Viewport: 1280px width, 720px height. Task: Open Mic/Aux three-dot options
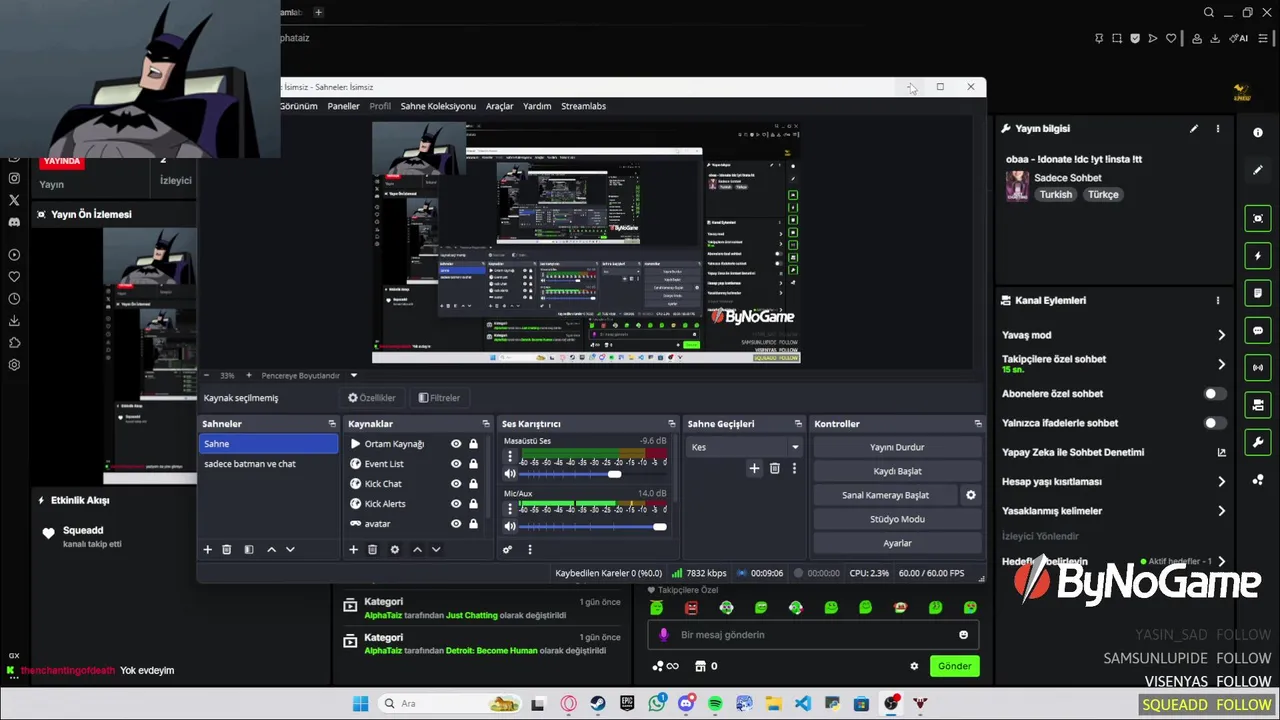510,510
